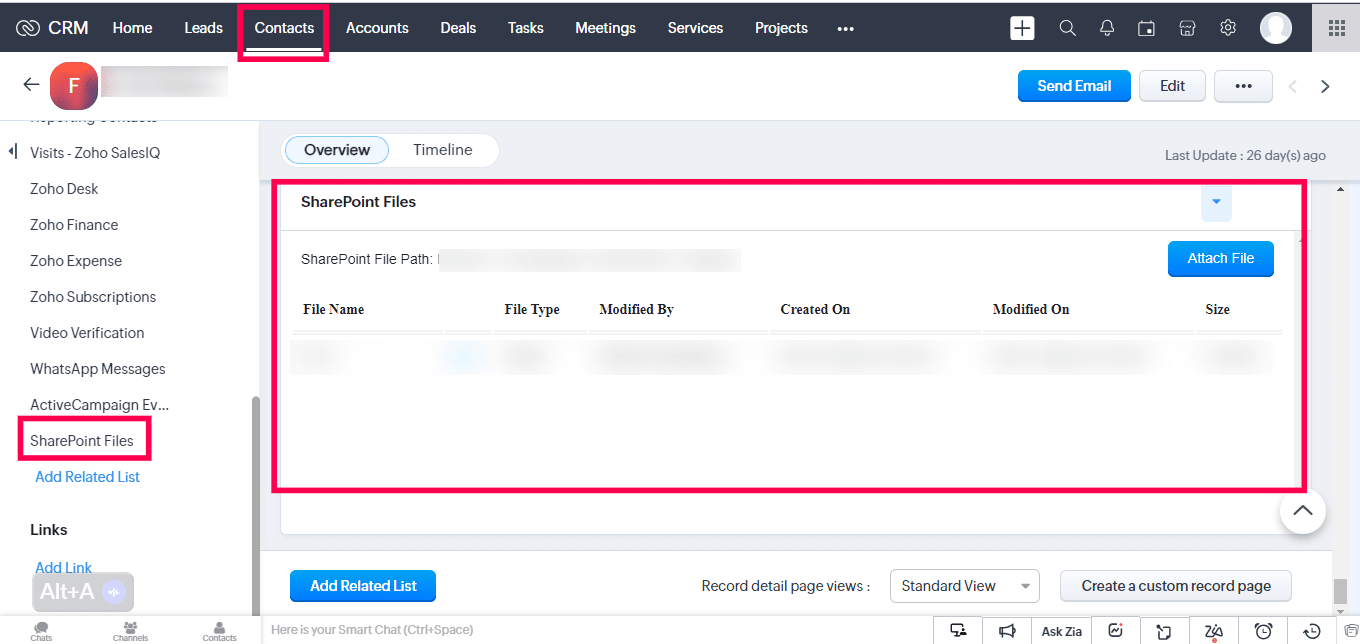This screenshot has width=1360, height=644.
Task: Jump to the Zoho Desk related list
Action: pos(64,189)
